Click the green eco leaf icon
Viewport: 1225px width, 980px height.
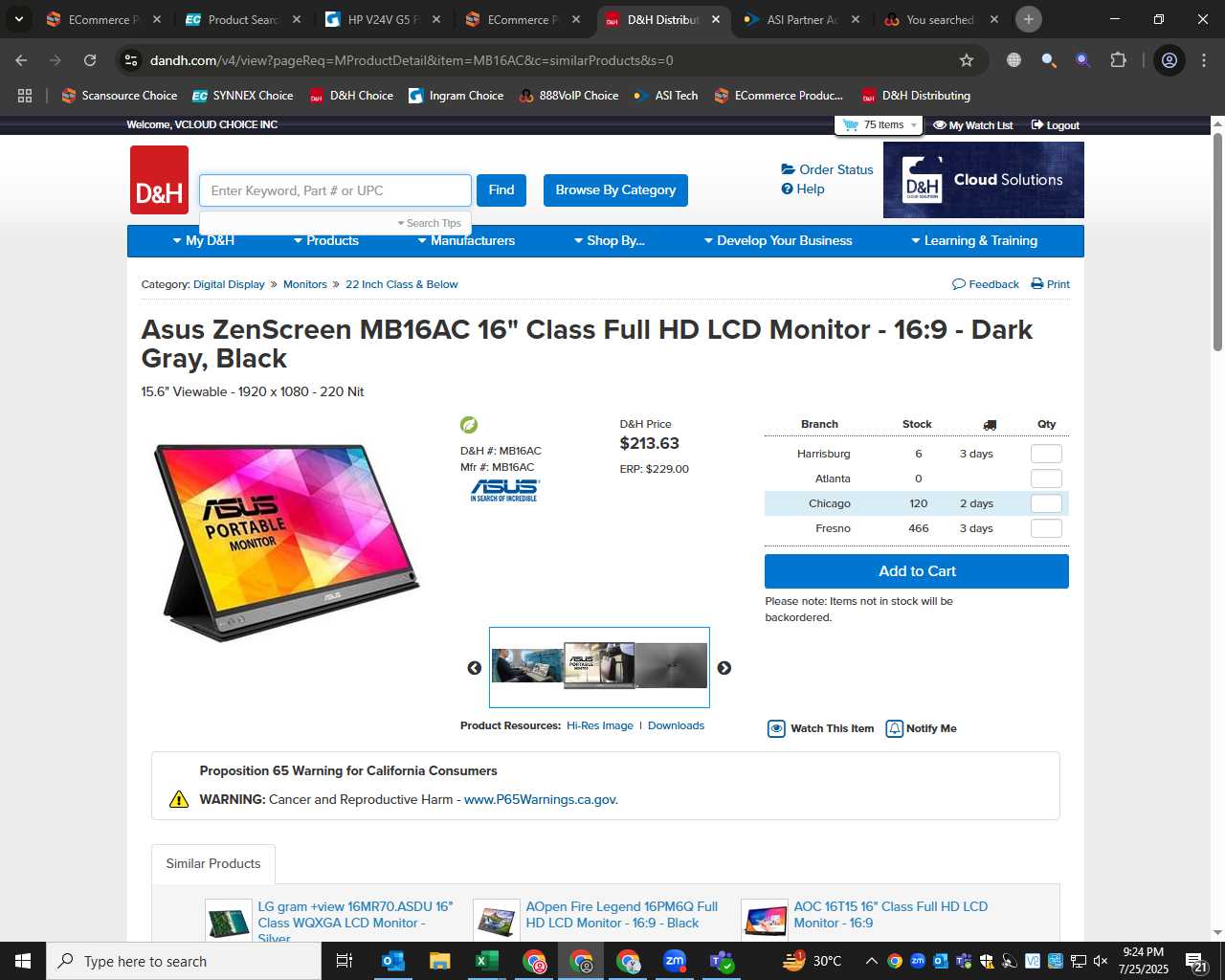[469, 425]
